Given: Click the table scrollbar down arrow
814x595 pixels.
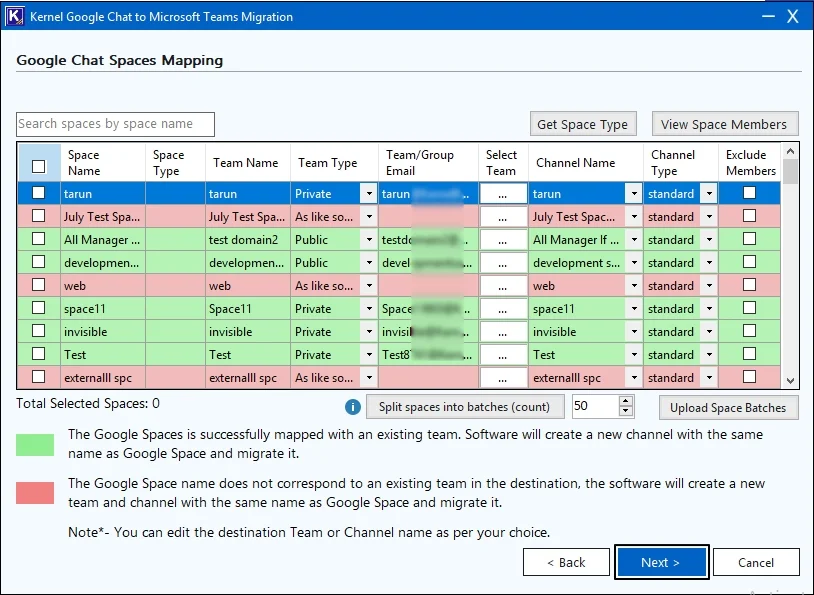Looking at the screenshot, I should pos(790,381).
